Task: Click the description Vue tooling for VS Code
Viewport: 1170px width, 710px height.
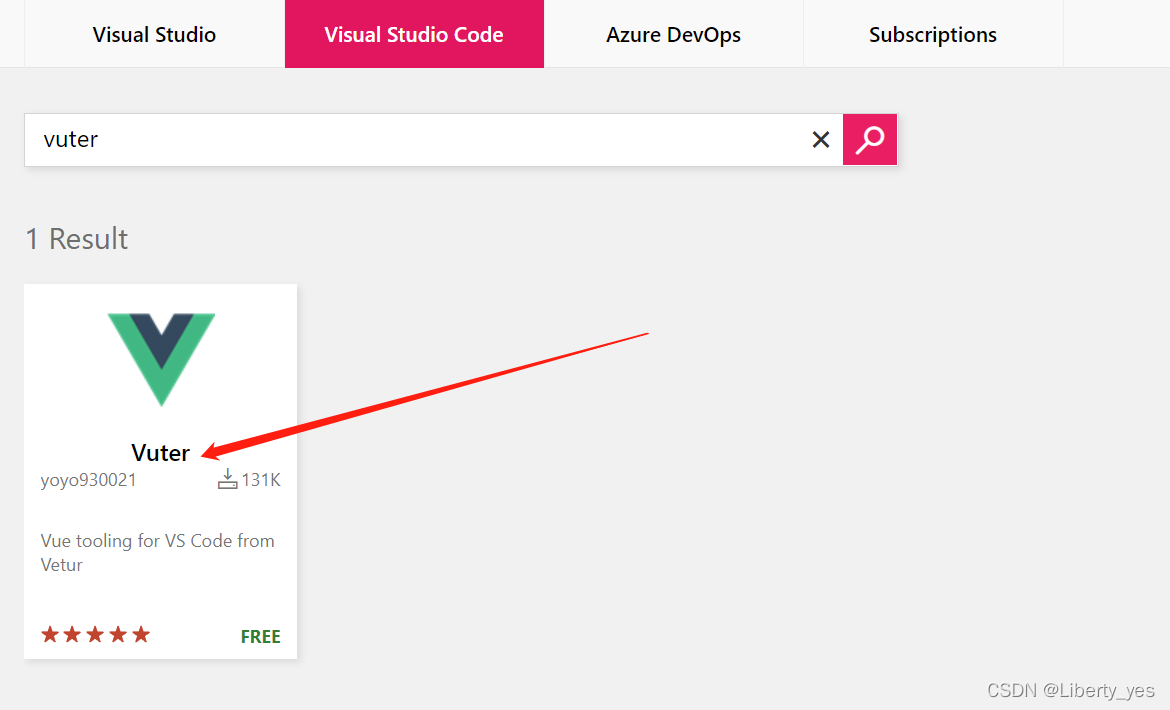Action: coord(157,553)
